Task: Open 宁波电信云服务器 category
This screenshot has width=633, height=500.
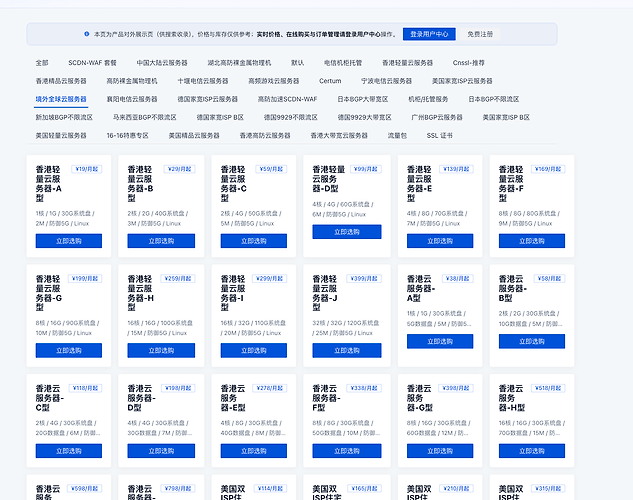Action: tap(387, 81)
